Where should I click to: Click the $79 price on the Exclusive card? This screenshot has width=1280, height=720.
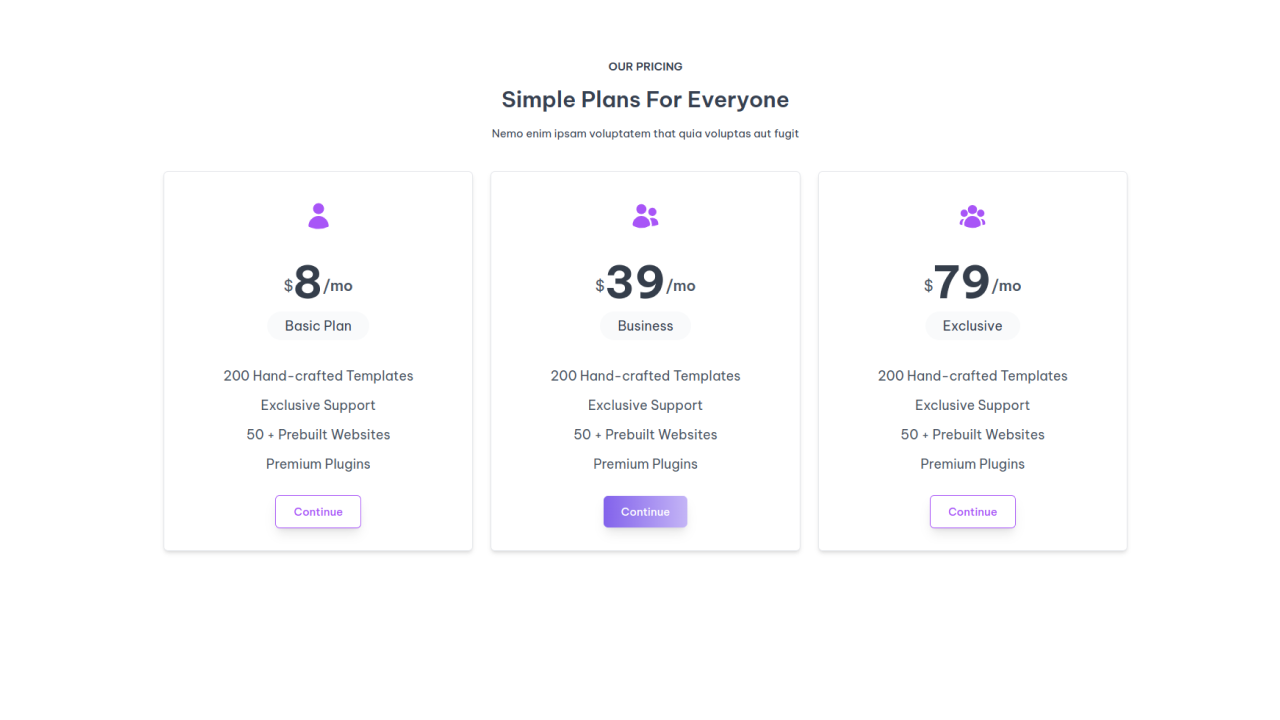(x=972, y=284)
